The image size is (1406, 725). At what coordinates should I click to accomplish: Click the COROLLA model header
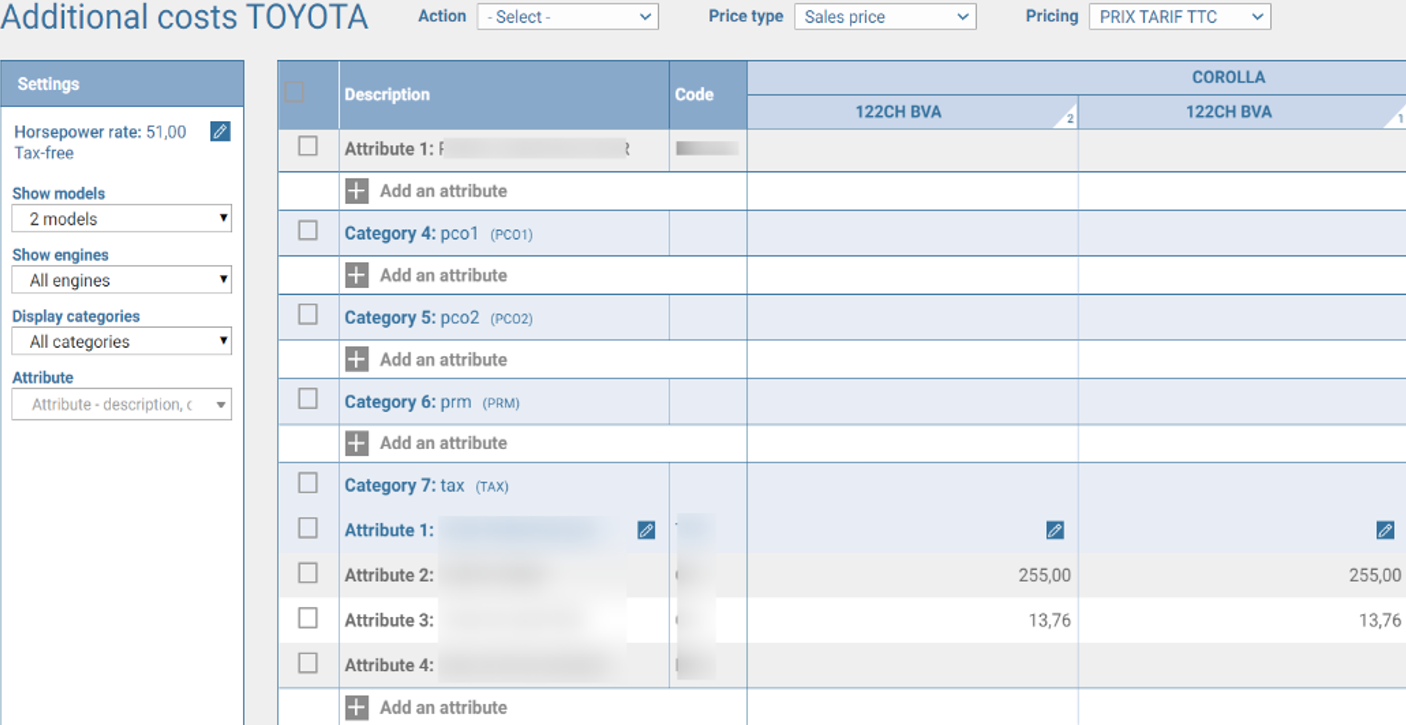click(x=1228, y=78)
